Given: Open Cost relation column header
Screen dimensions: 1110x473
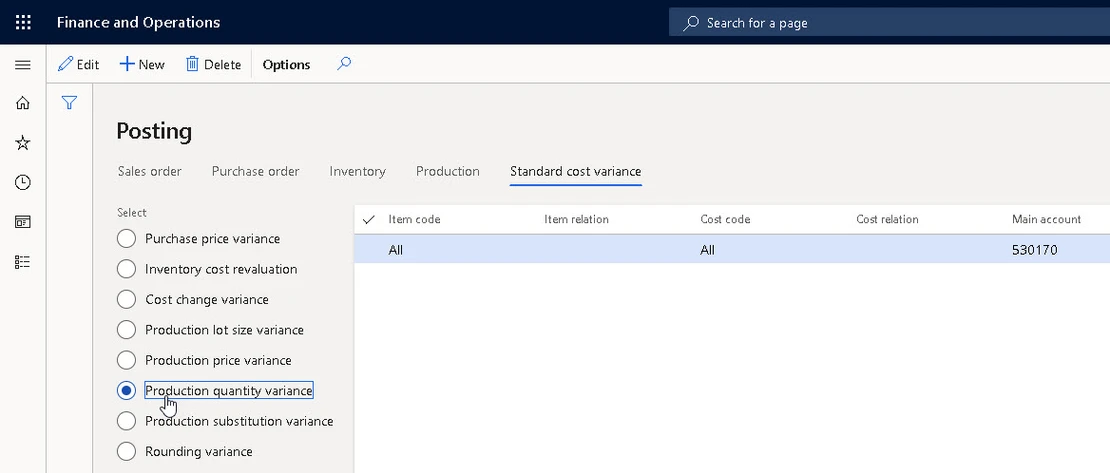Looking at the screenshot, I should [x=887, y=220].
